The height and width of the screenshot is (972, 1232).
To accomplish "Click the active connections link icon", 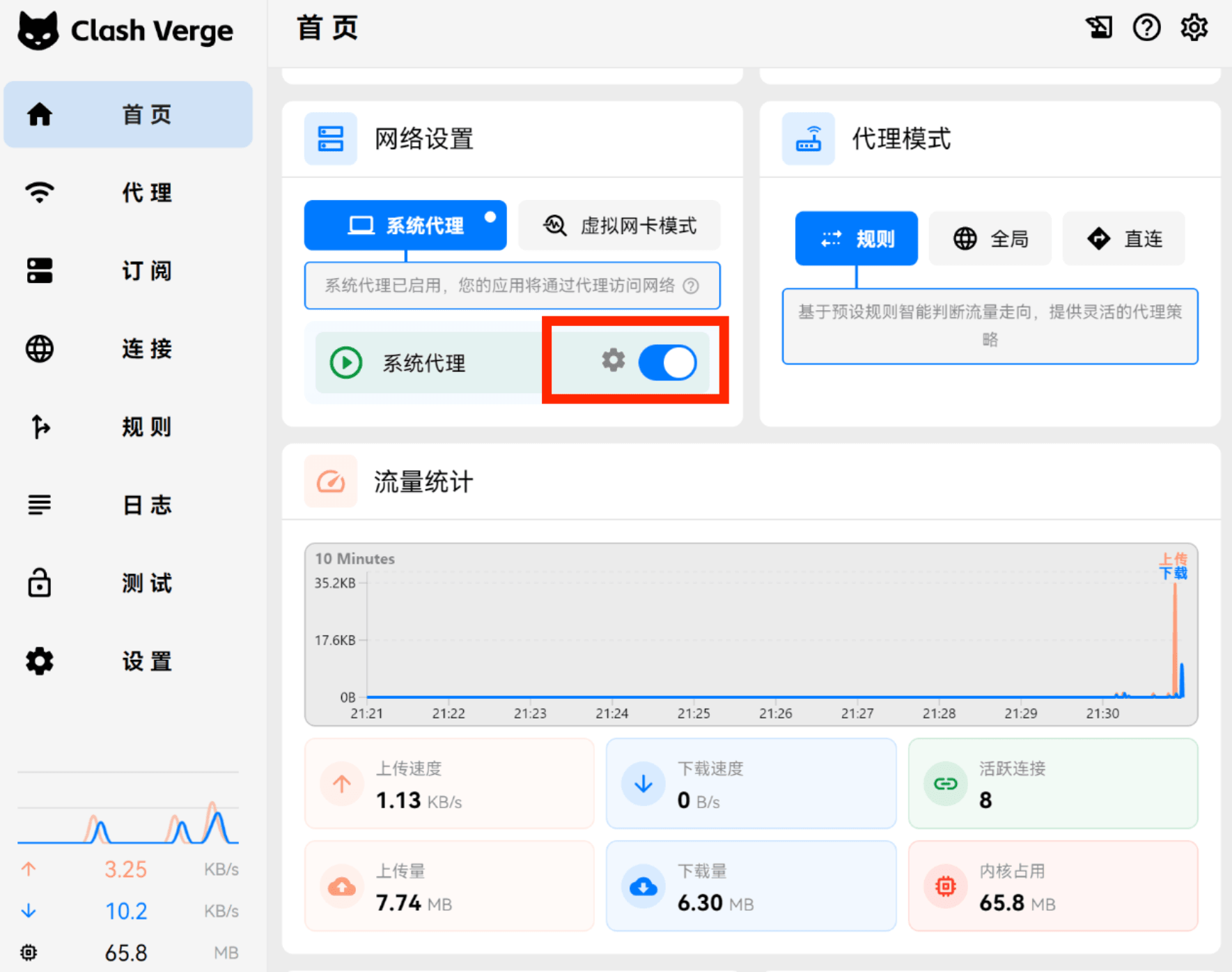I will 945,784.
